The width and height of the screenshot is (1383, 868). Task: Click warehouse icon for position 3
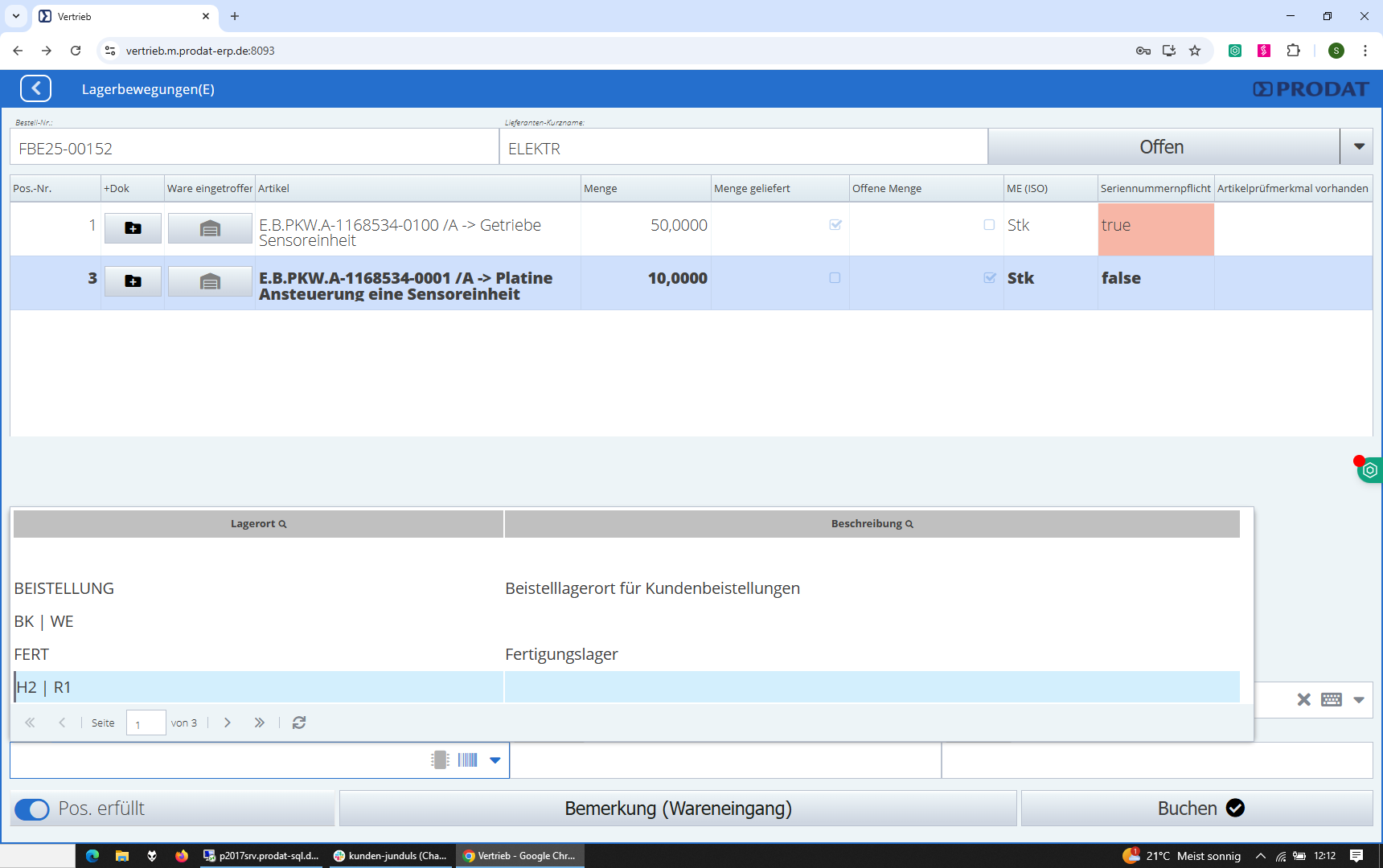[210, 281]
